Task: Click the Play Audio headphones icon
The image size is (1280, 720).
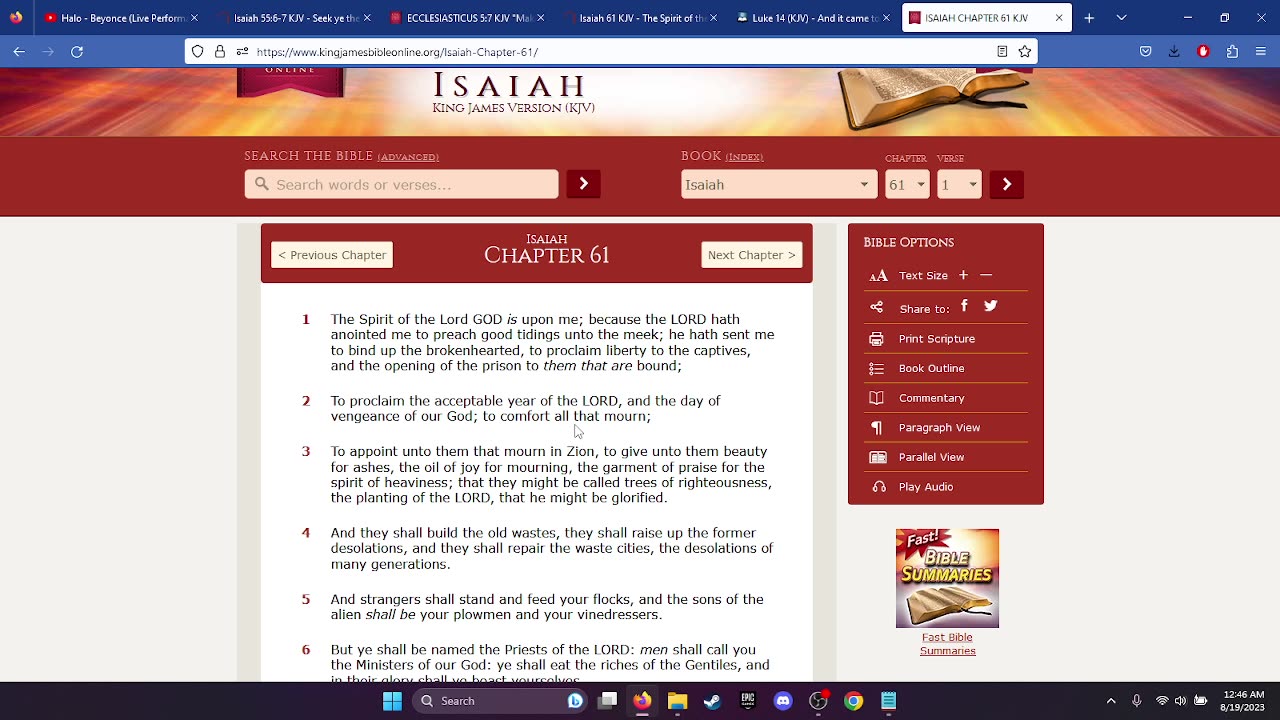Action: click(878, 487)
